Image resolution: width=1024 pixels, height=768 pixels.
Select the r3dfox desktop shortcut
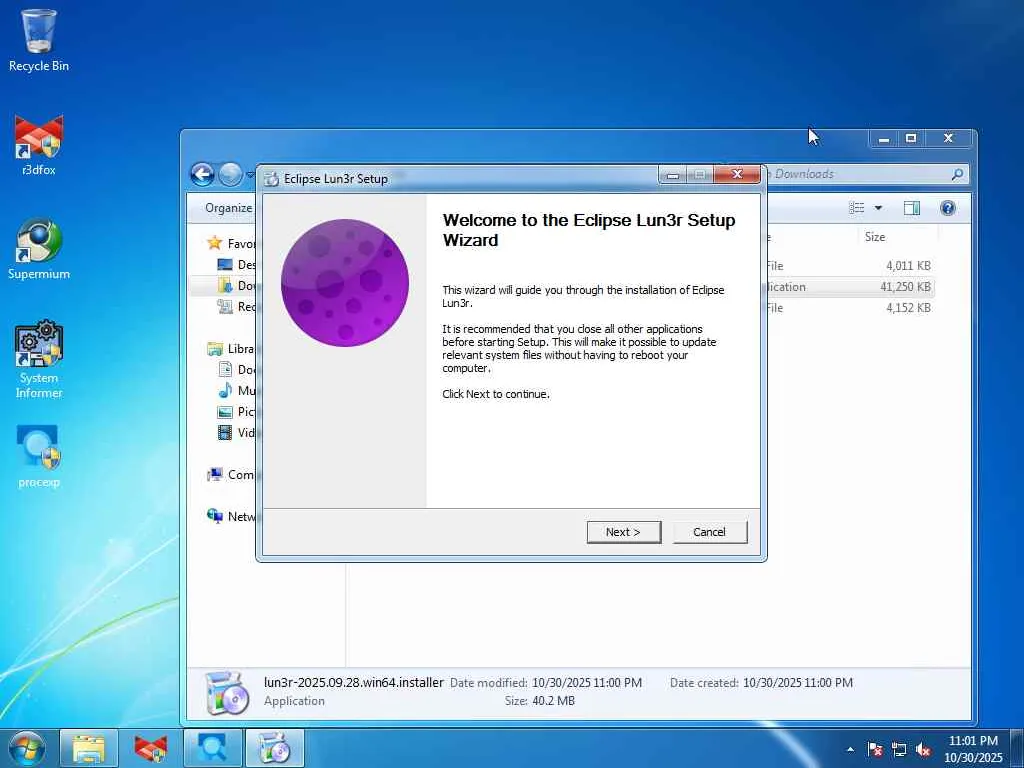[x=39, y=145]
